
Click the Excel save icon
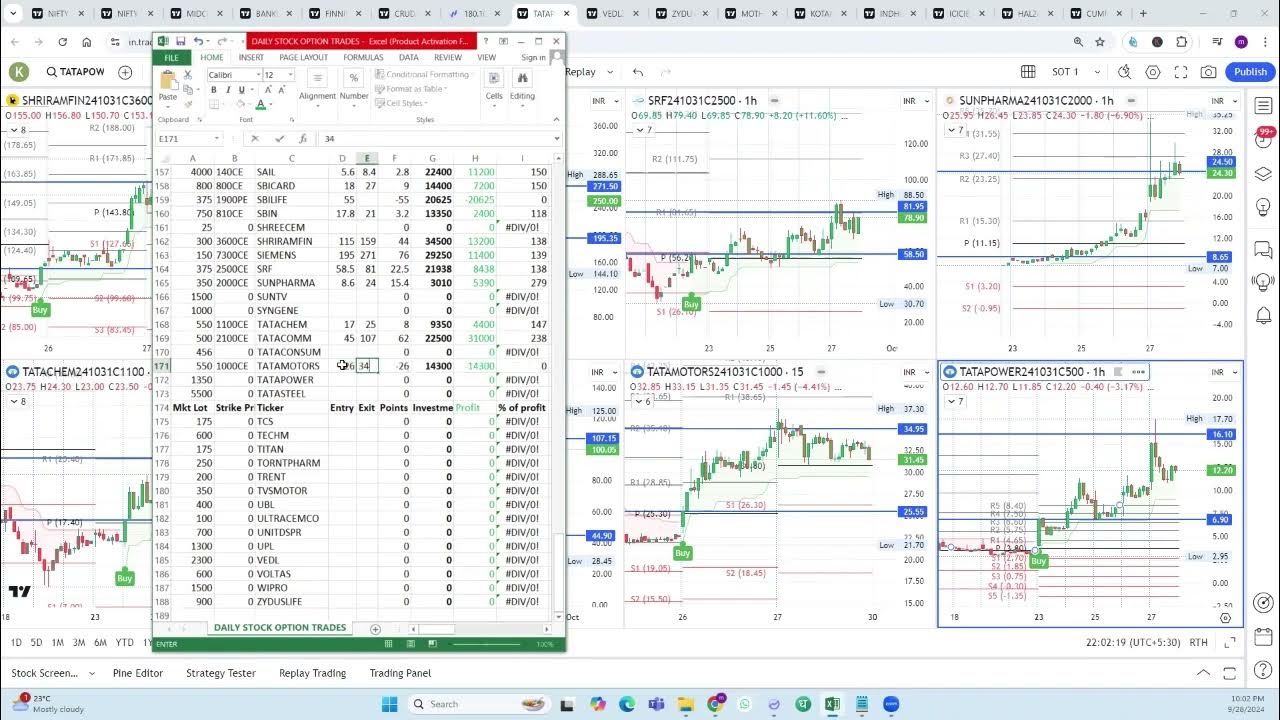(x=180, y=41)
